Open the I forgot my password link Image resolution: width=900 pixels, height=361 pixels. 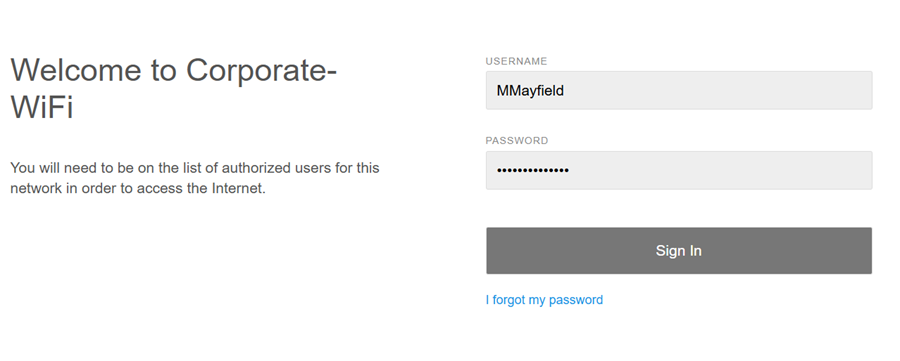(544, 300)
